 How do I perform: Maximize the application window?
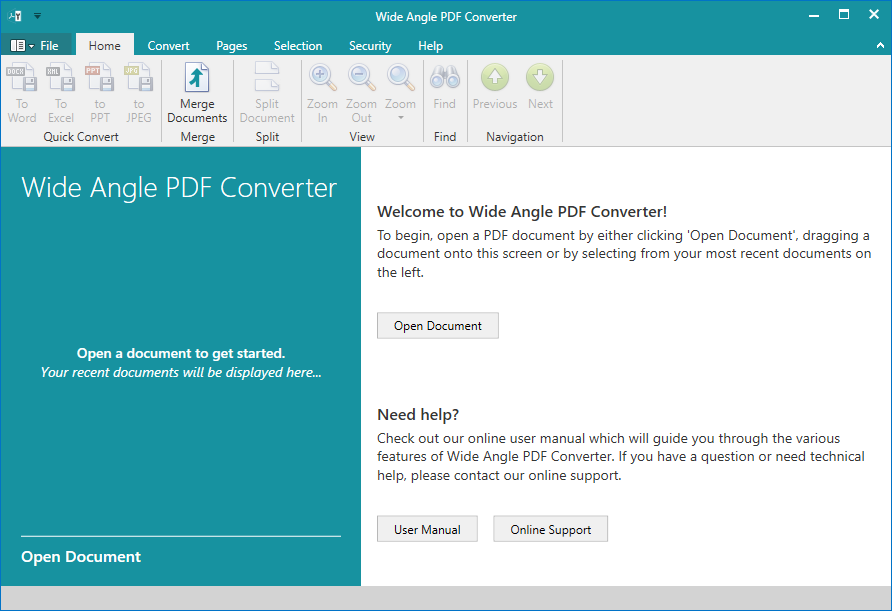(844, 15)
